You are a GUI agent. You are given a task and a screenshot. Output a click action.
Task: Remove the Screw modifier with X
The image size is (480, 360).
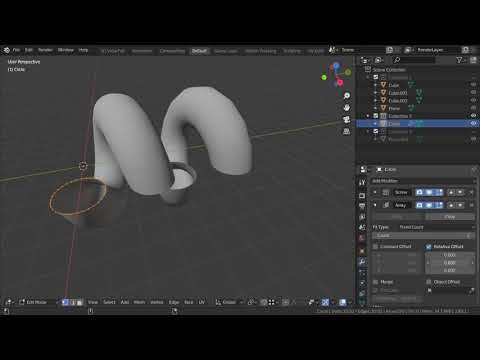471,192
